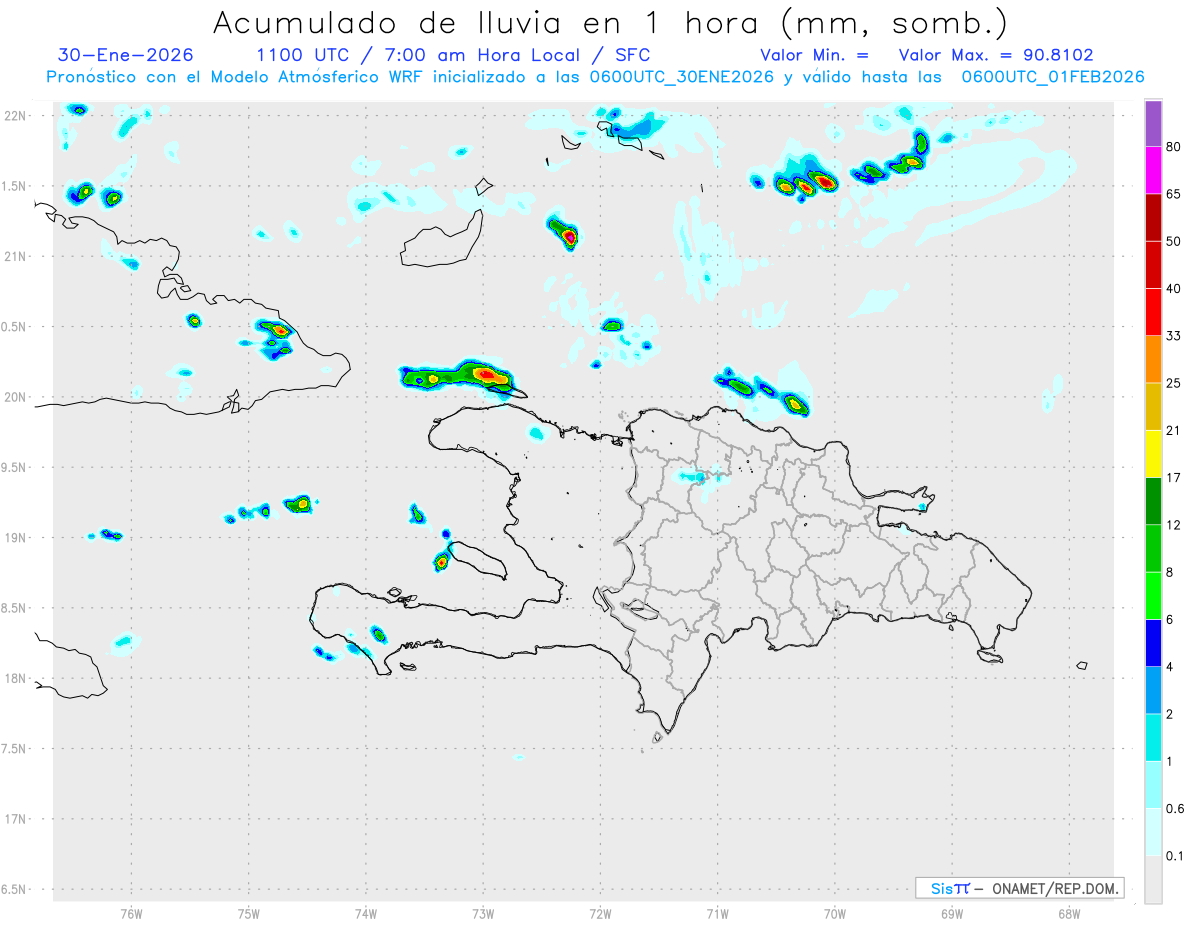Select the '73W' longitude label
This screenshot has height=927, width=1200.
pos(483,913)
